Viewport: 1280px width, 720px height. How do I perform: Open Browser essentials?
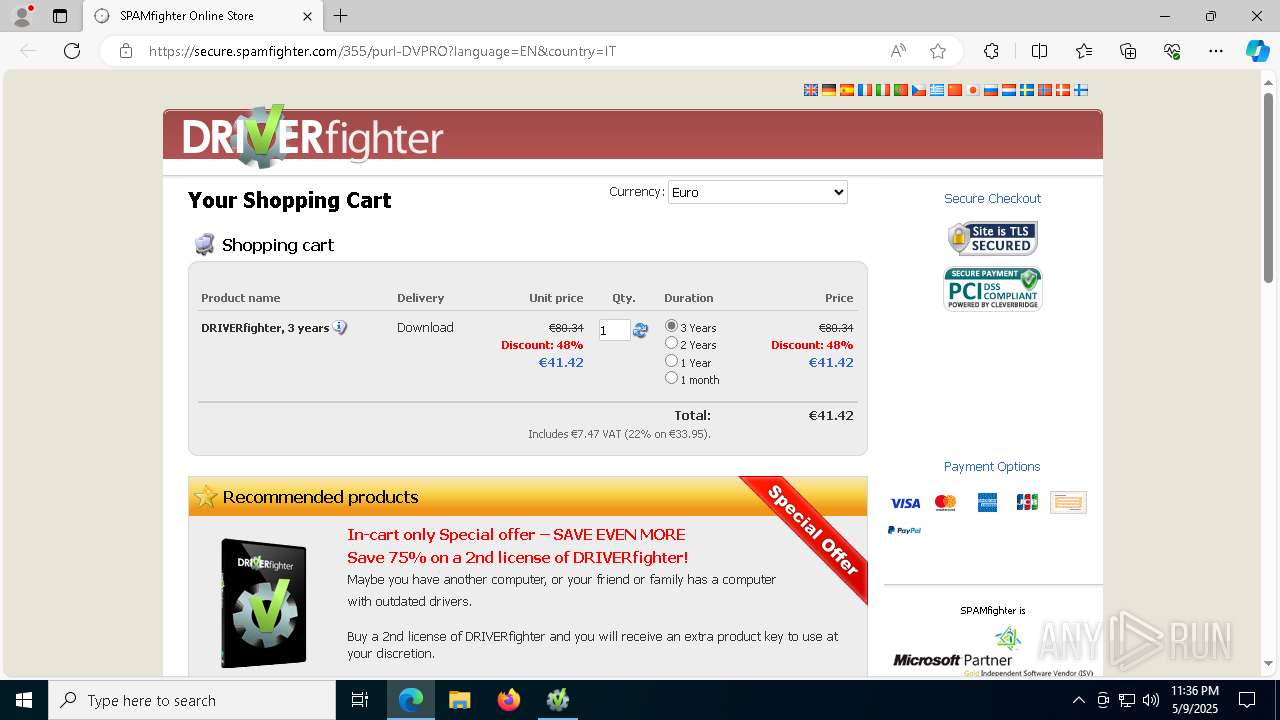[1172, 51]
